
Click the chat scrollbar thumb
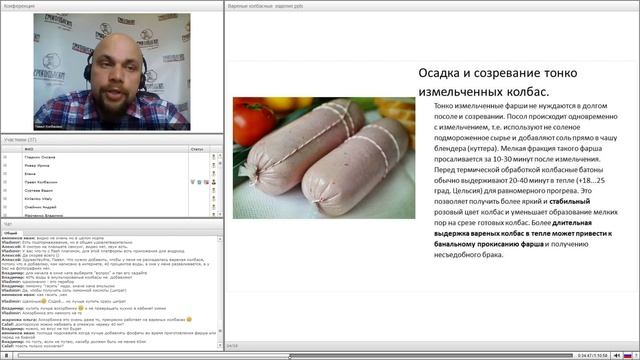pos(220,331)
